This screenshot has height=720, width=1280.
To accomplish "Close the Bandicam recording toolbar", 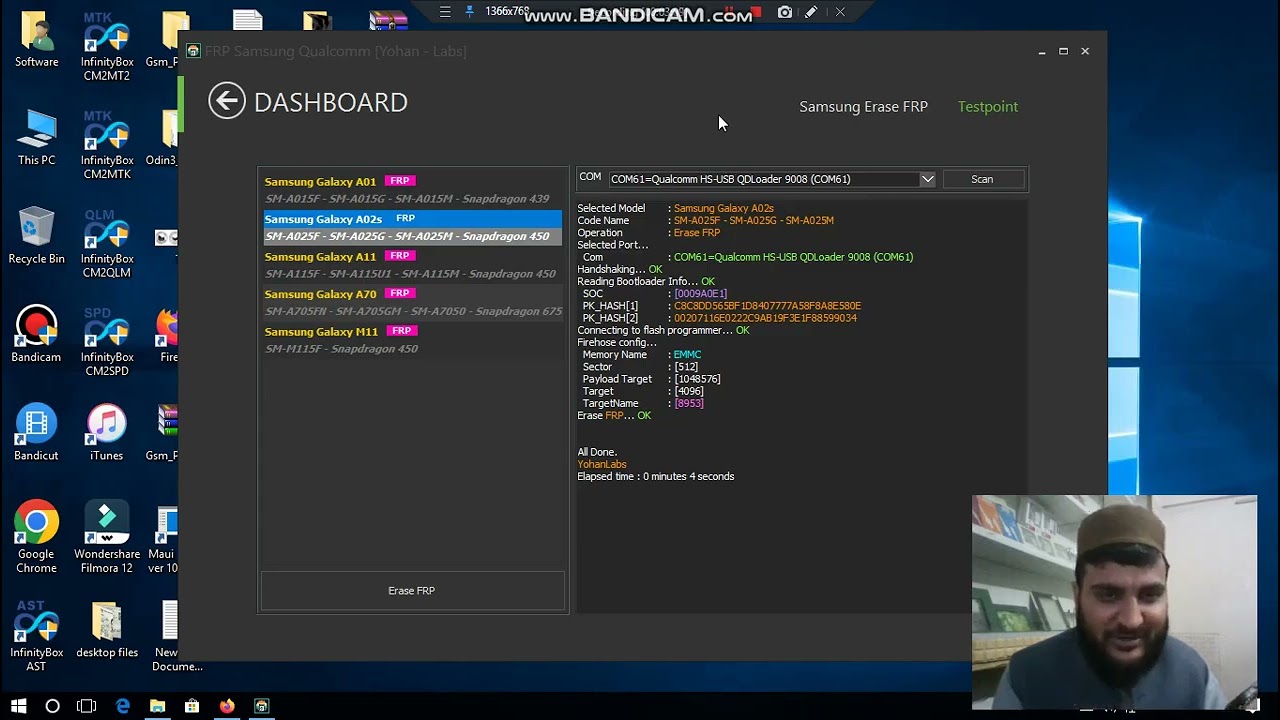I will pos(840,12).
